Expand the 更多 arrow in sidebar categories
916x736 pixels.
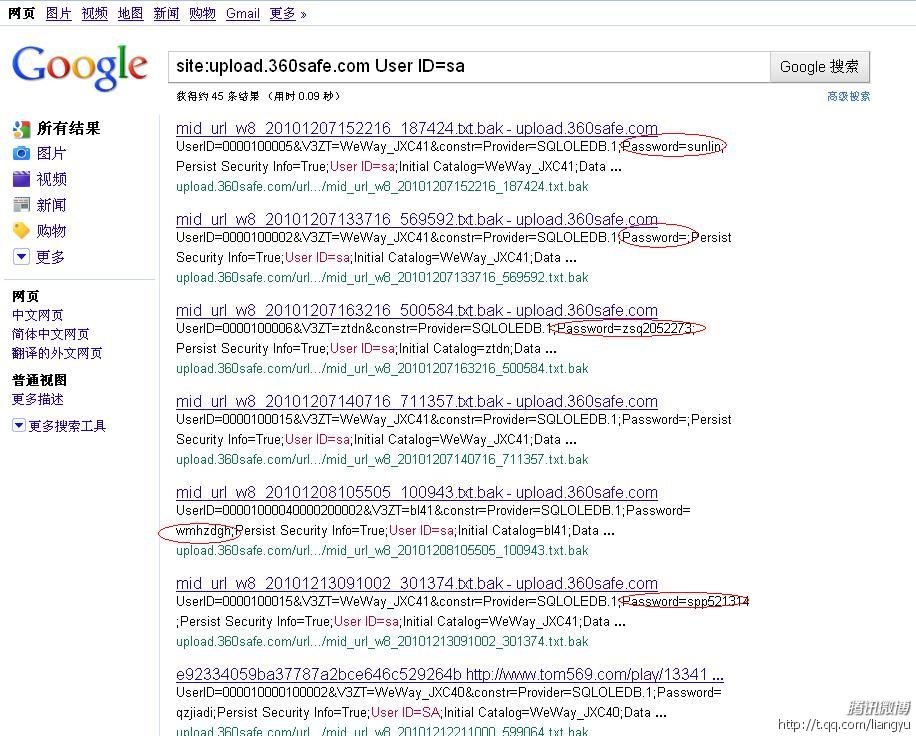(22, 256)
